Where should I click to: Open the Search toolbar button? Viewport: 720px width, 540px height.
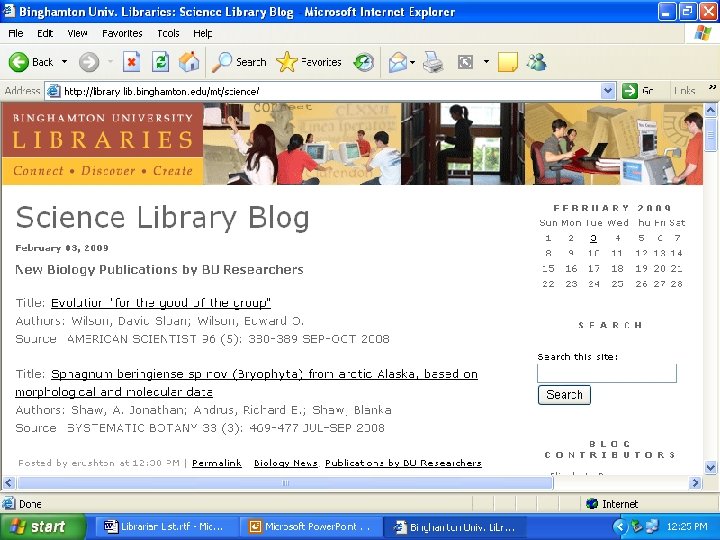pos(239,62)
